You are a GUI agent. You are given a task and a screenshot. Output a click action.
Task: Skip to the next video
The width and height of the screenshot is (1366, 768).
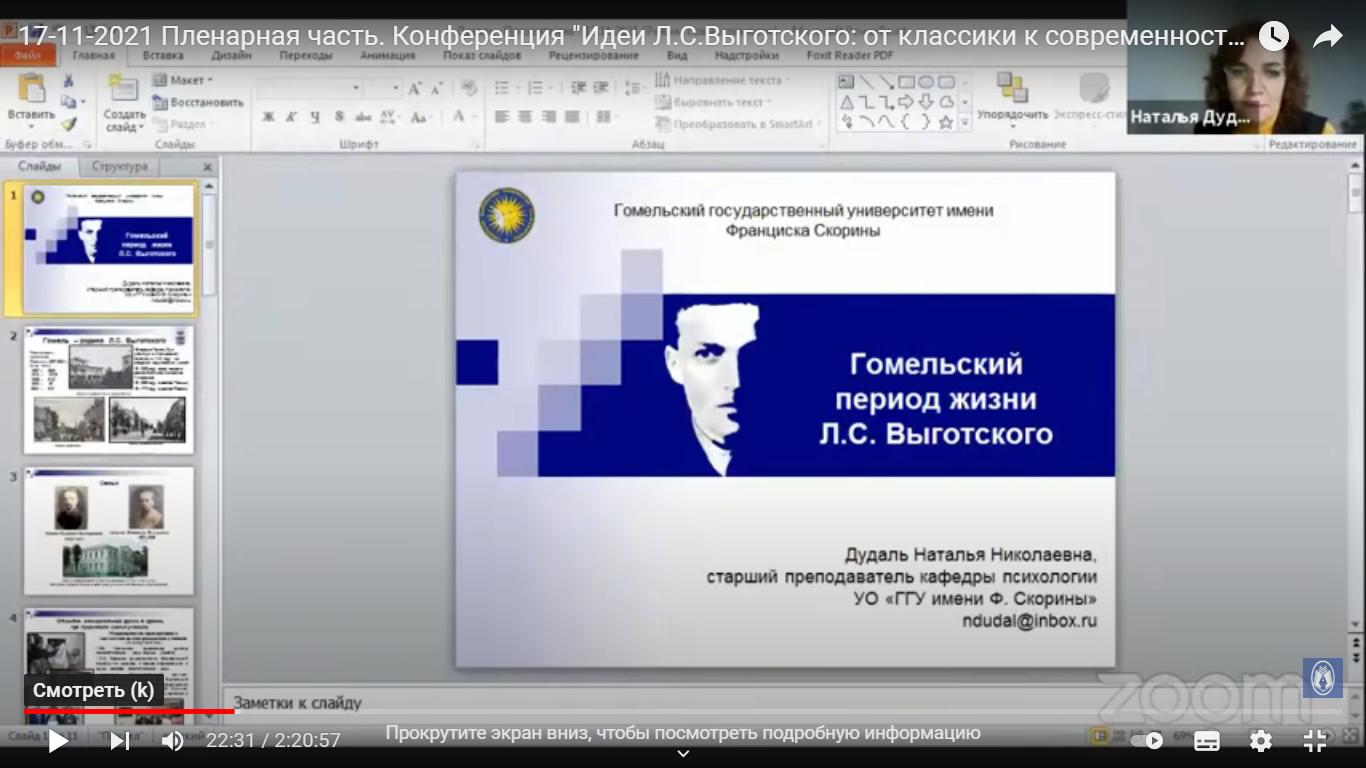(119, 741)
